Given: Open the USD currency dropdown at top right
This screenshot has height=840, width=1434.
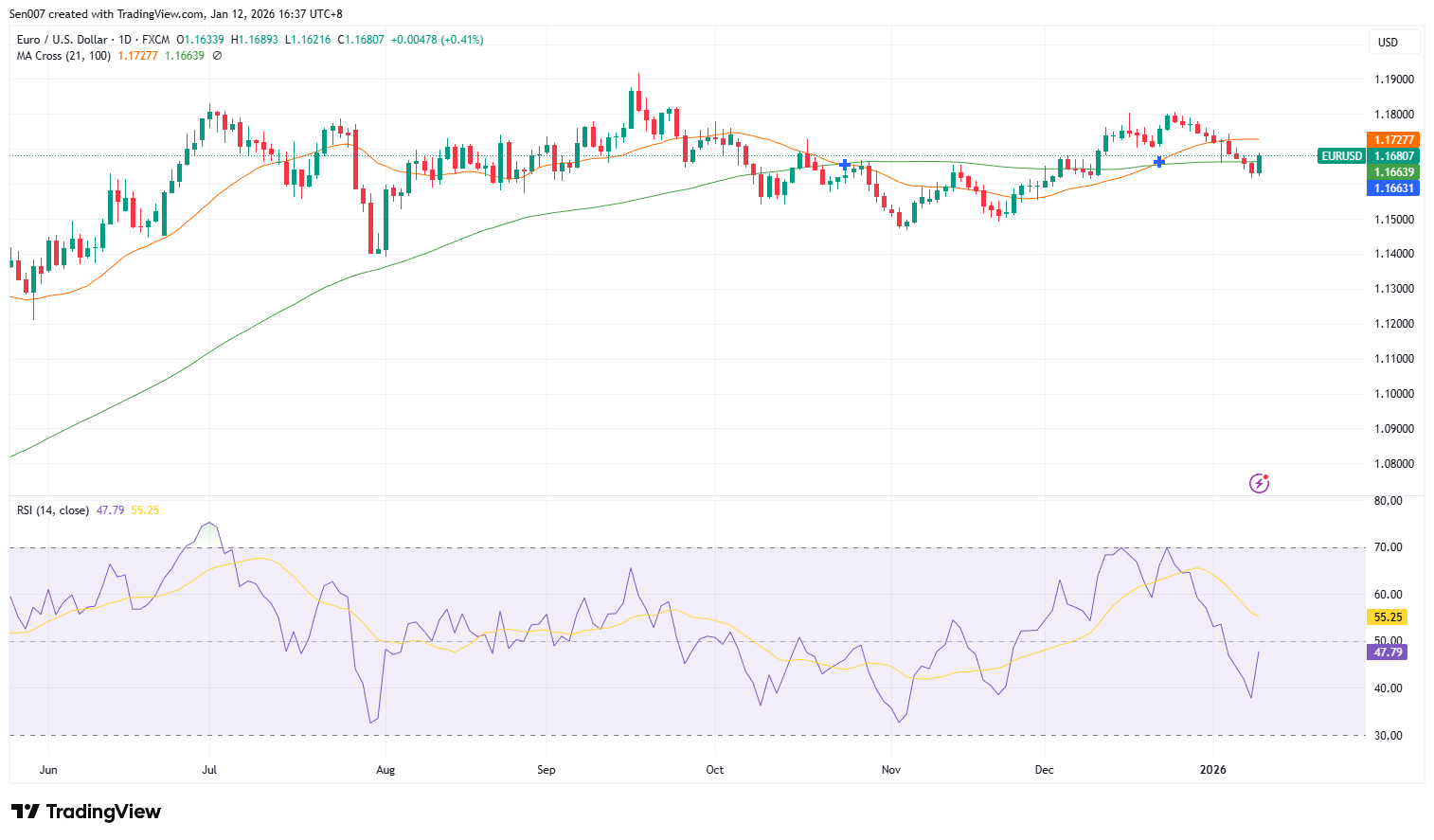Looking at the screenshot, I should (1393, 42).
